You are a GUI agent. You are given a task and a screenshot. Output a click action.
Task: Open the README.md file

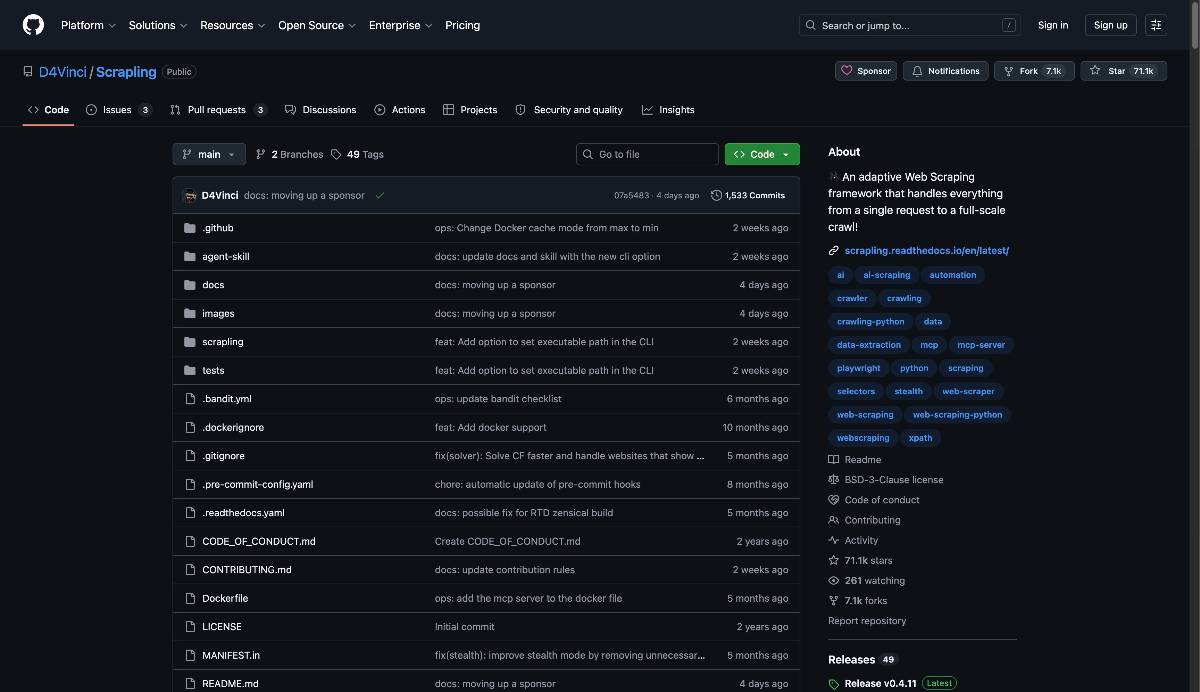(x=230, y=684)
